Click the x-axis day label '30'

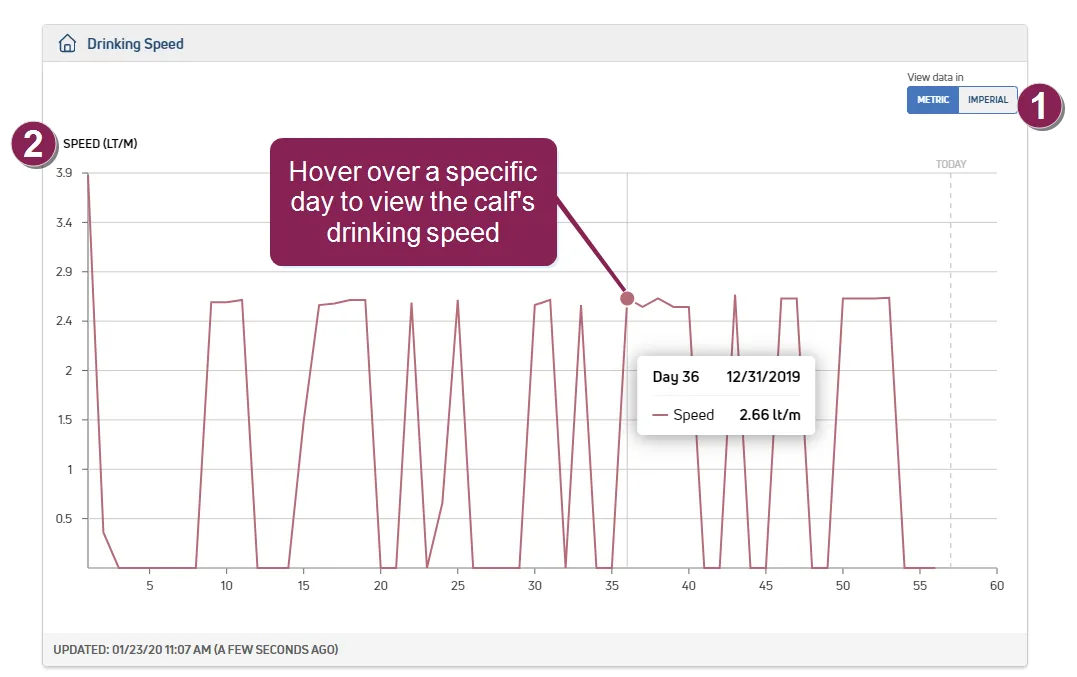(x=535, y=586)
